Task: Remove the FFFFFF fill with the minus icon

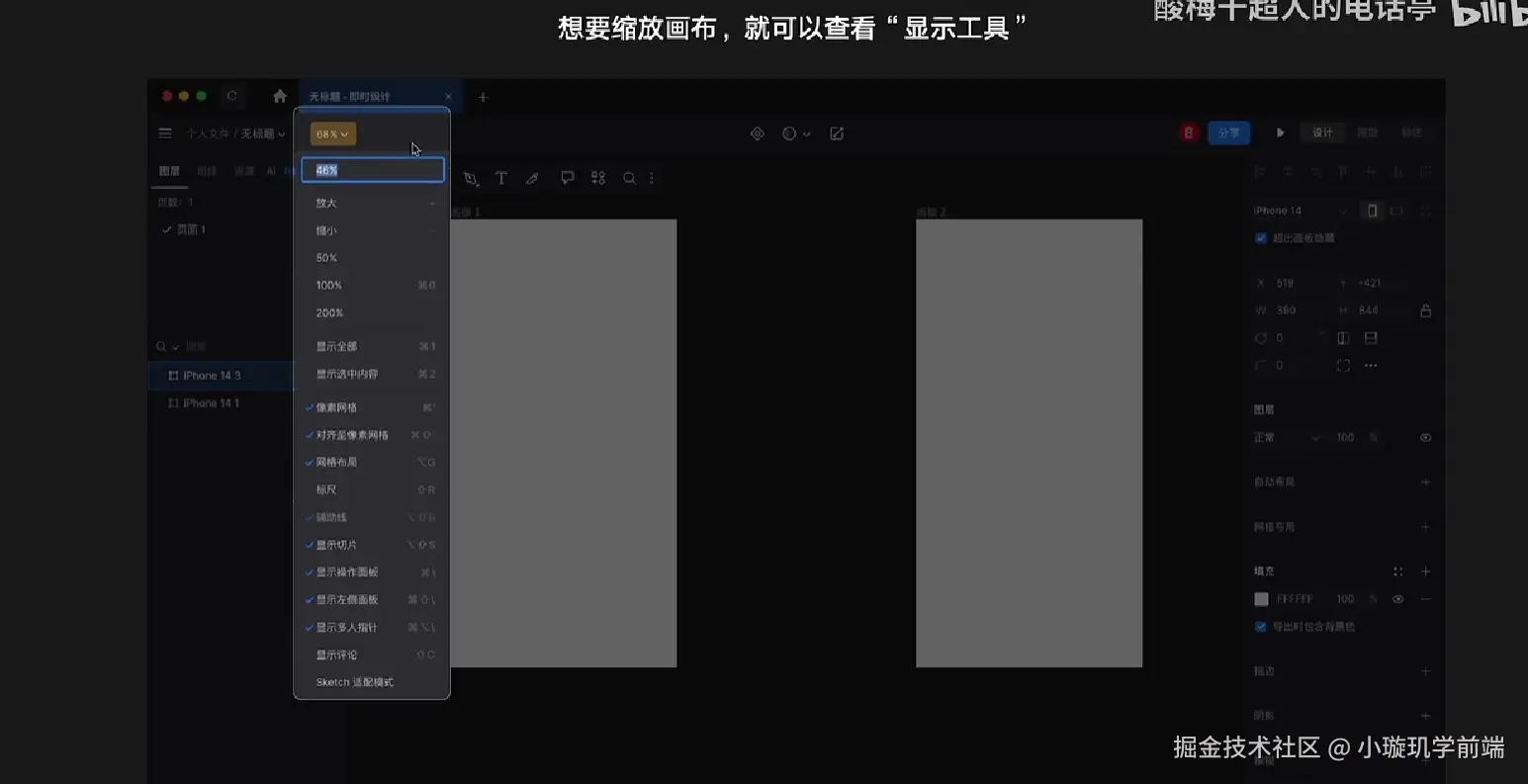Action: (x=1425, y=599)
